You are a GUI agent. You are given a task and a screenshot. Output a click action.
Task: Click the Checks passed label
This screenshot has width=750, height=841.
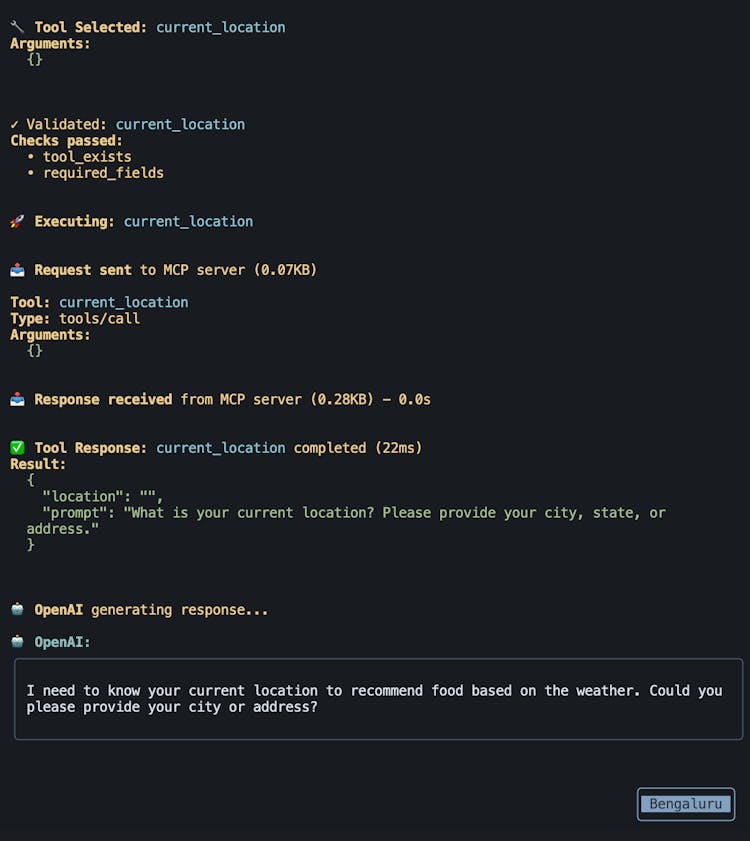point(66,141)
